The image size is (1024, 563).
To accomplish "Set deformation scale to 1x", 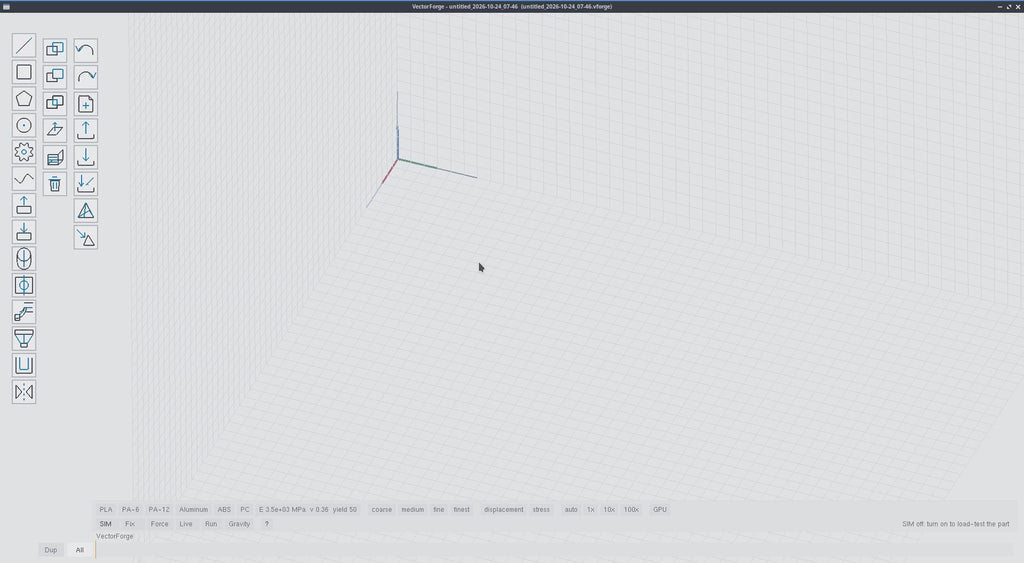I will click(x=590, y=509).
